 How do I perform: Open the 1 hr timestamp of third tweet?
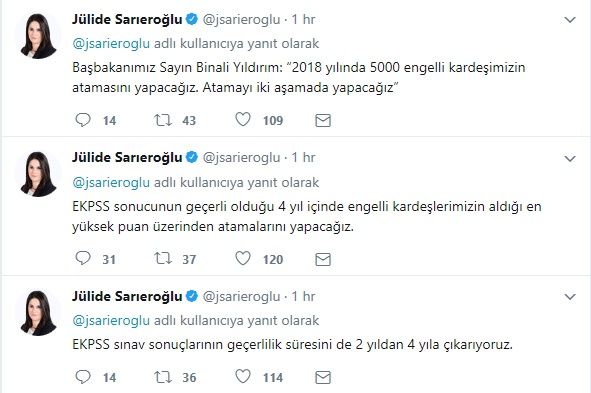[x=303, y=296]
